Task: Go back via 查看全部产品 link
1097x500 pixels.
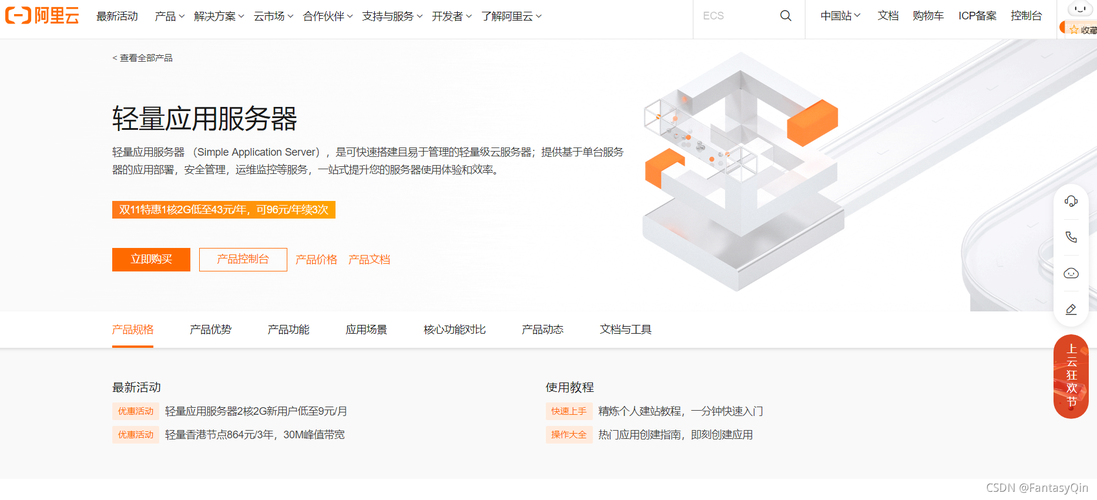Action: (143, 58)
